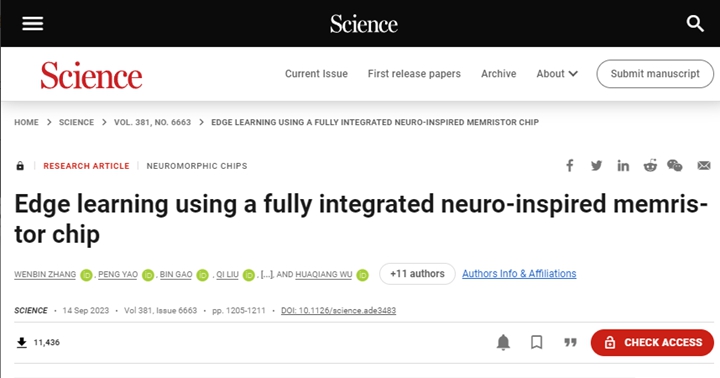Toggle the bookmark icon for this article

(x=536, y=342)
